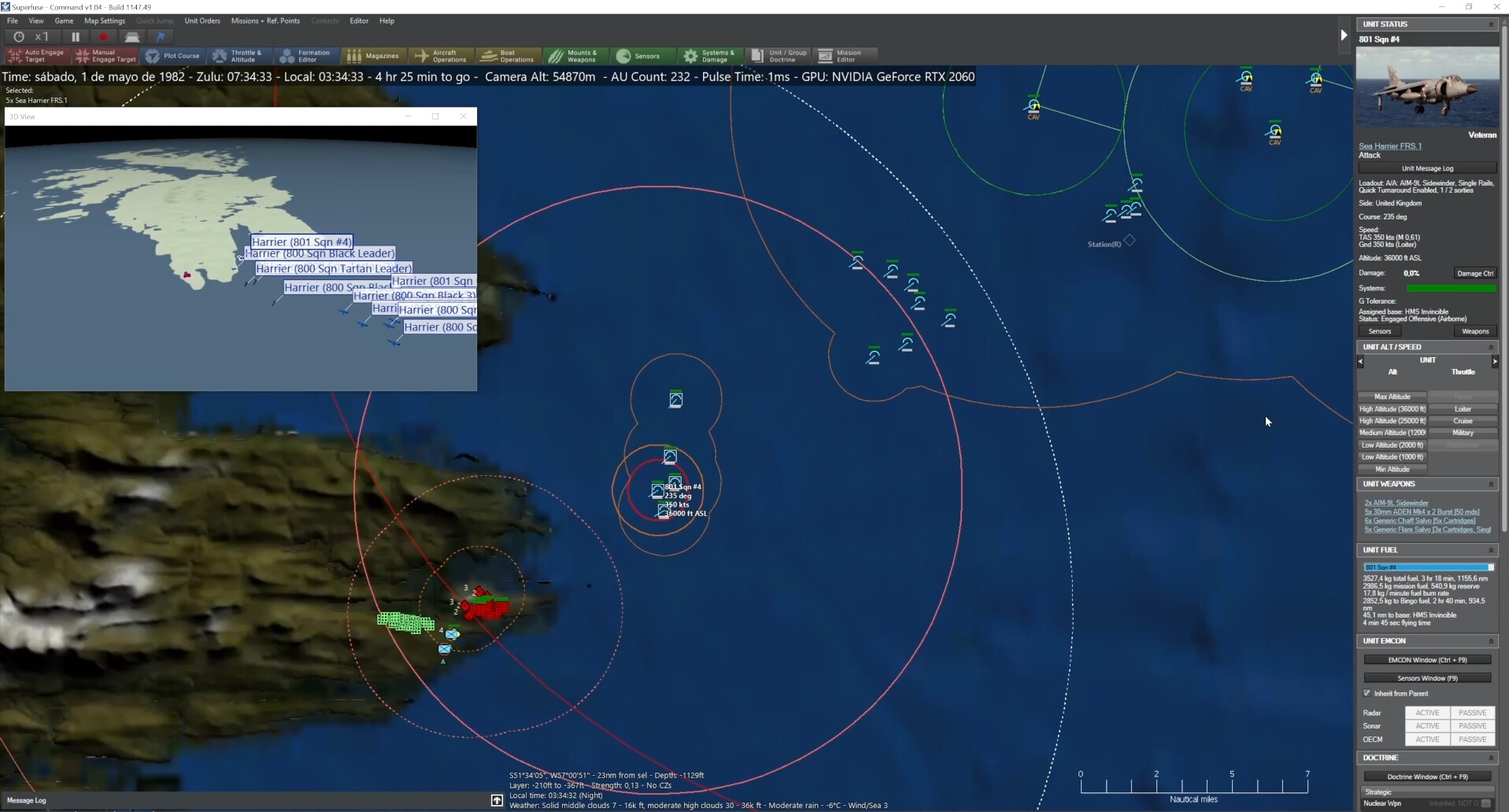The height and width of the screenshot is (812, 1509).
Task: Select Manual Engage Target
Action: coord(105,56)
